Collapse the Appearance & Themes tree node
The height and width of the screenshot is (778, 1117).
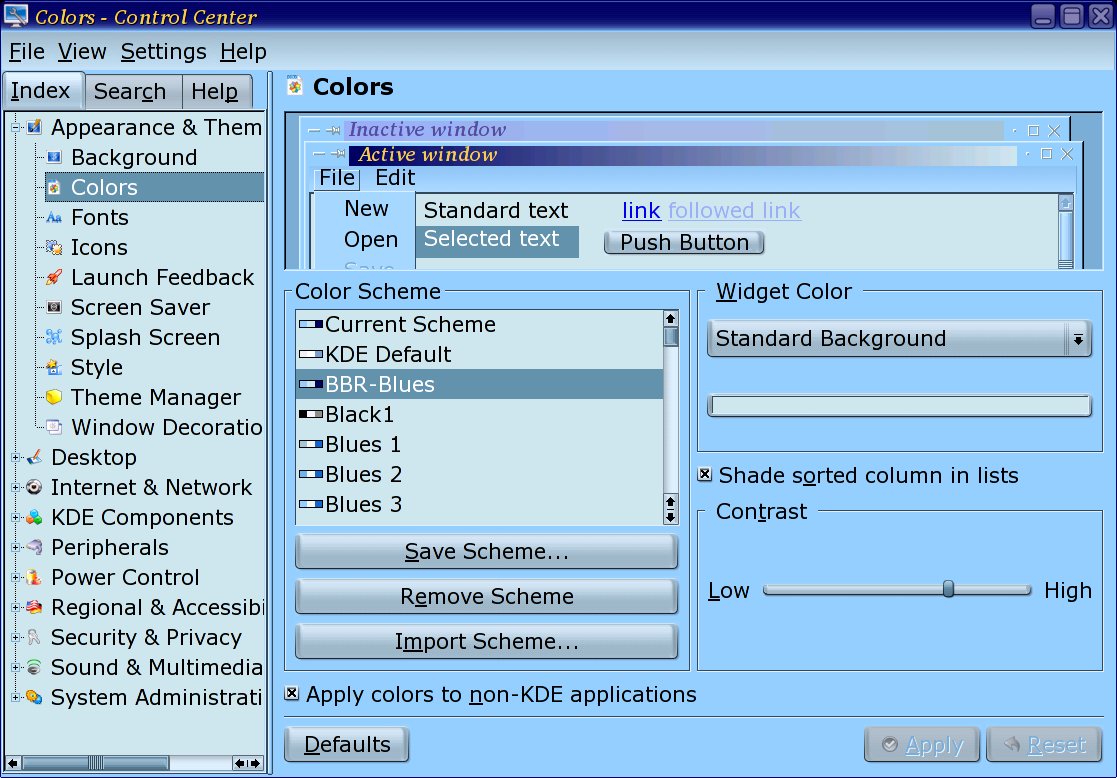15,128
